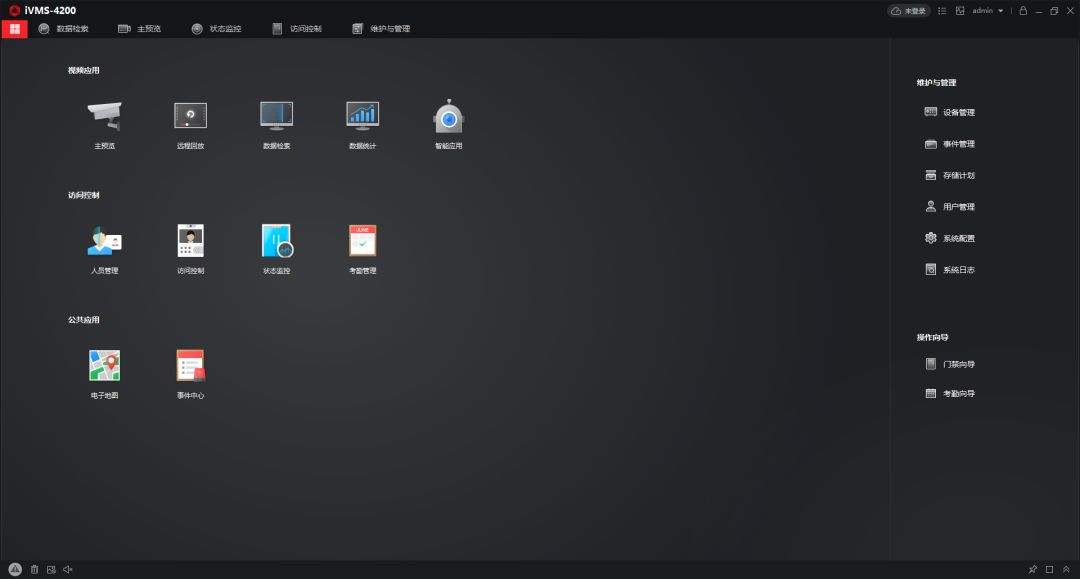Open 人员管理 person management
Screen dimensions: 1080x579
tap(104, 241)
